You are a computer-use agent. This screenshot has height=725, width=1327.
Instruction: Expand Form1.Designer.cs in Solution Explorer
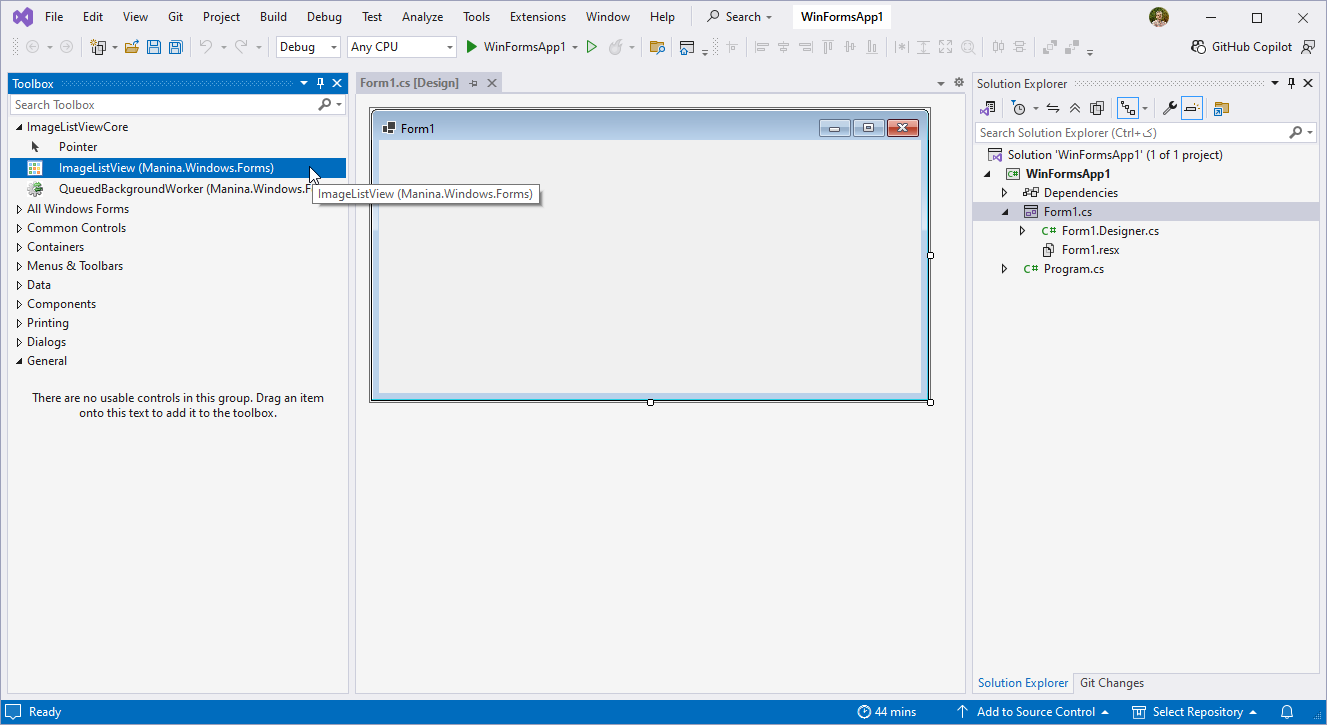[1023, 231]
